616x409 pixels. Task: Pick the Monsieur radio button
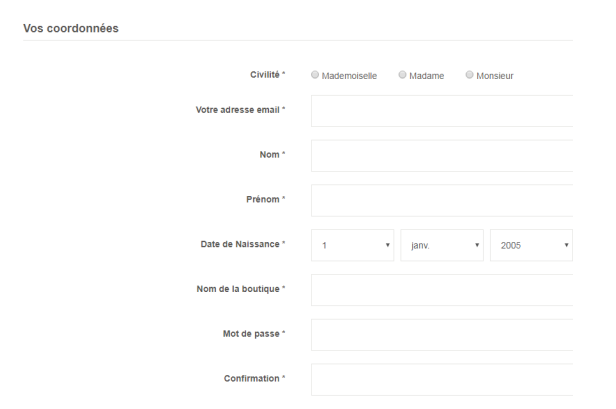coord(470,75)
